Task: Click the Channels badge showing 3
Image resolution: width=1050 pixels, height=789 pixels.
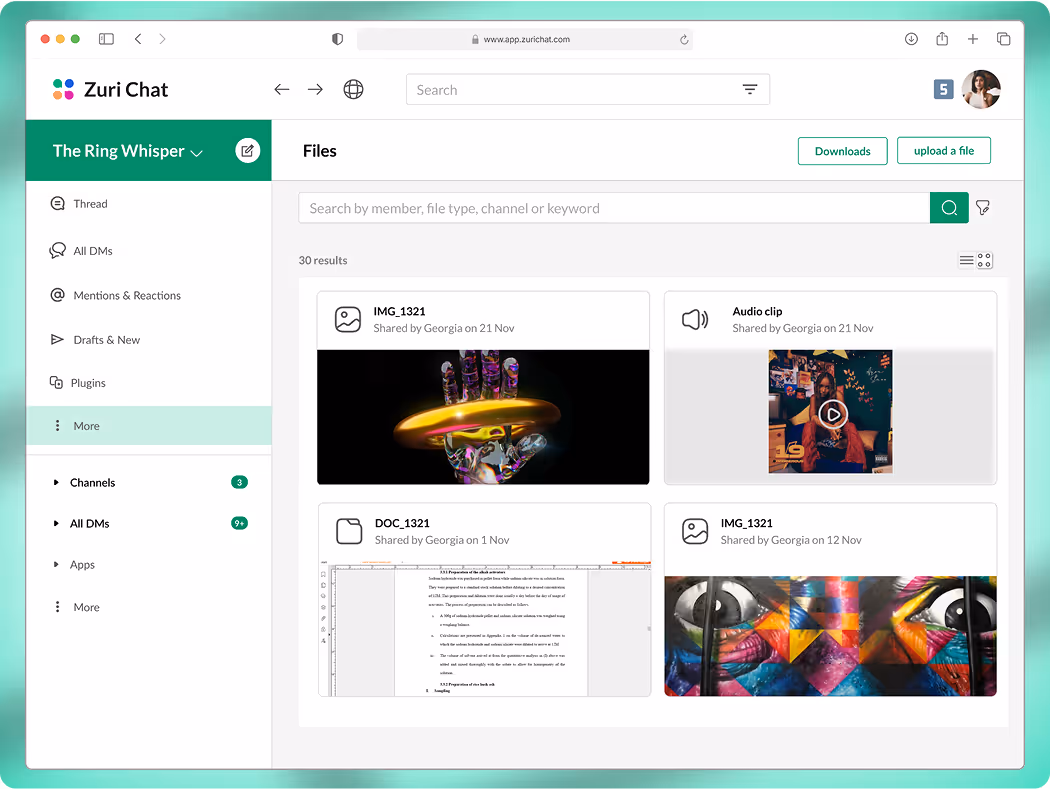Action: coord(239,482)
